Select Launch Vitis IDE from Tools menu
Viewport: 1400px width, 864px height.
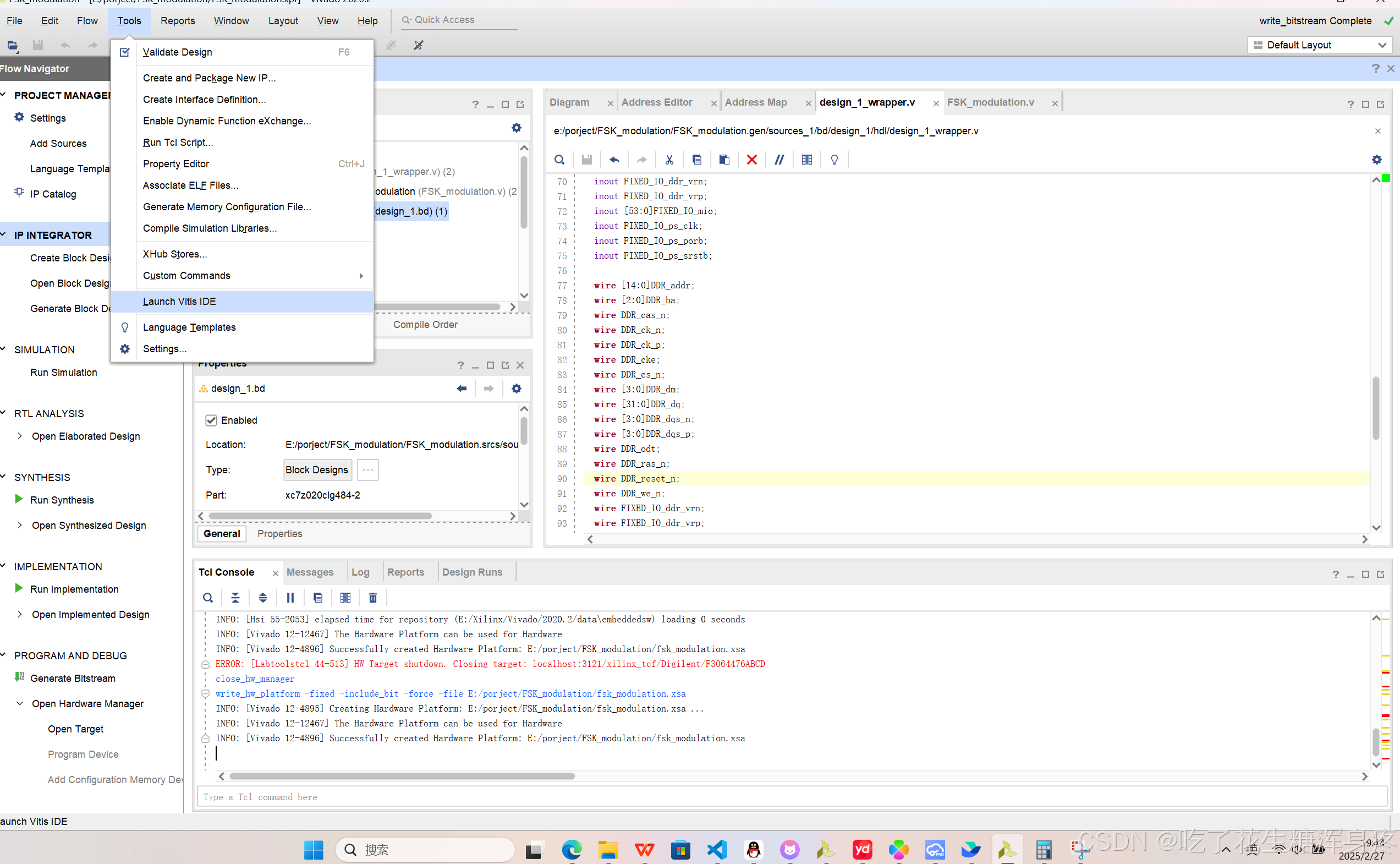coord(242,302)
